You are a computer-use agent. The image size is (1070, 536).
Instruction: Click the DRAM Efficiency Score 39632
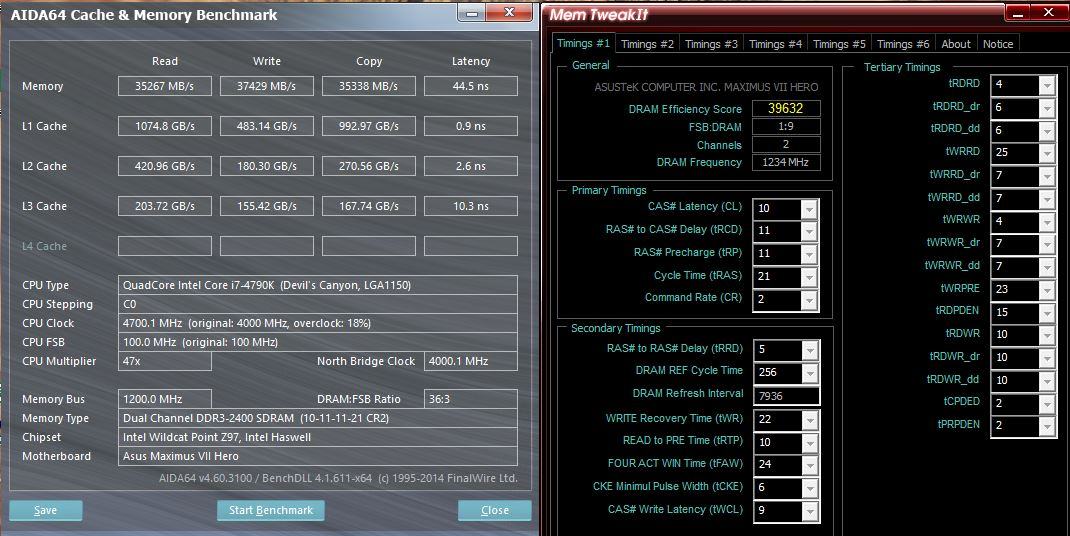(786, 109)
